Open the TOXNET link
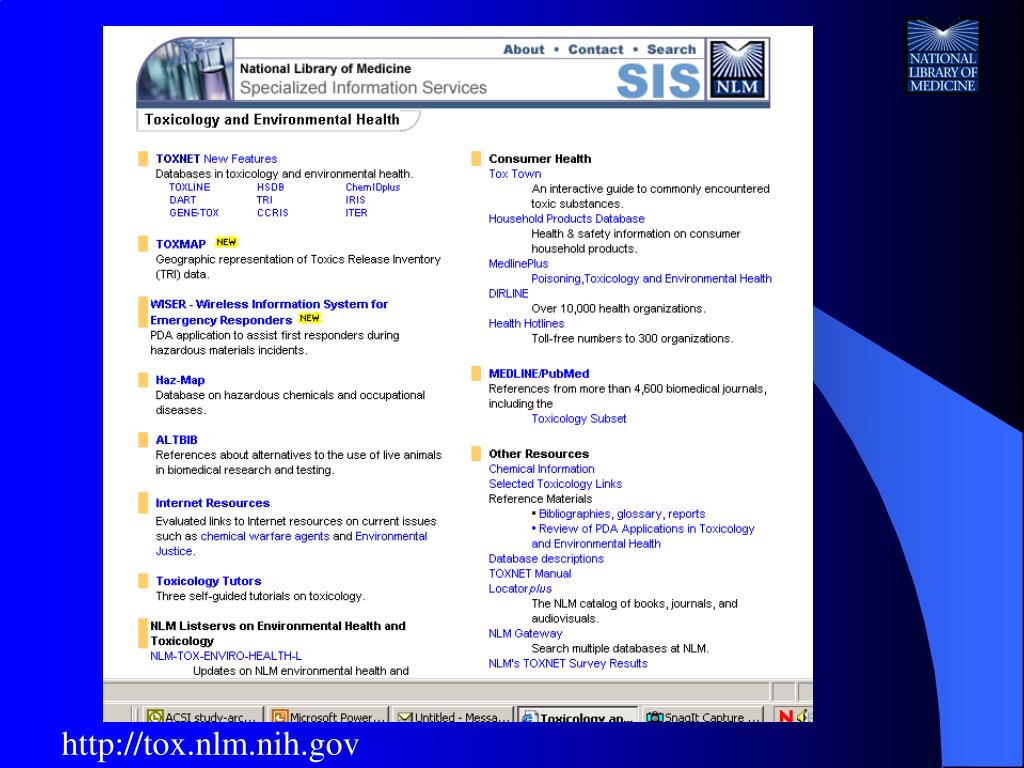 [178, 159]
